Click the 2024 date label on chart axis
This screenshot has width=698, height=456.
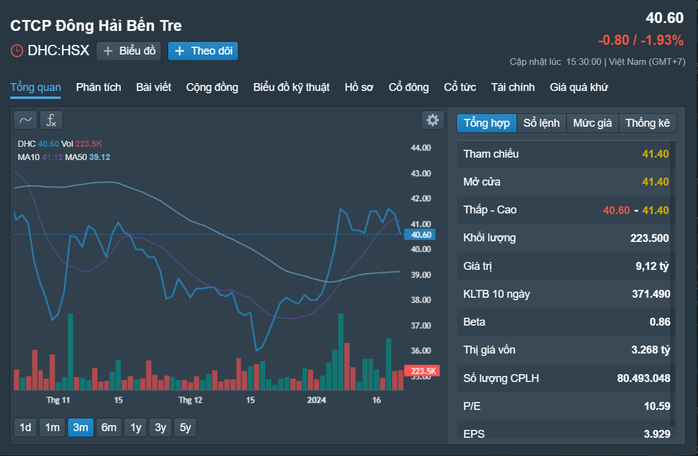317,400
